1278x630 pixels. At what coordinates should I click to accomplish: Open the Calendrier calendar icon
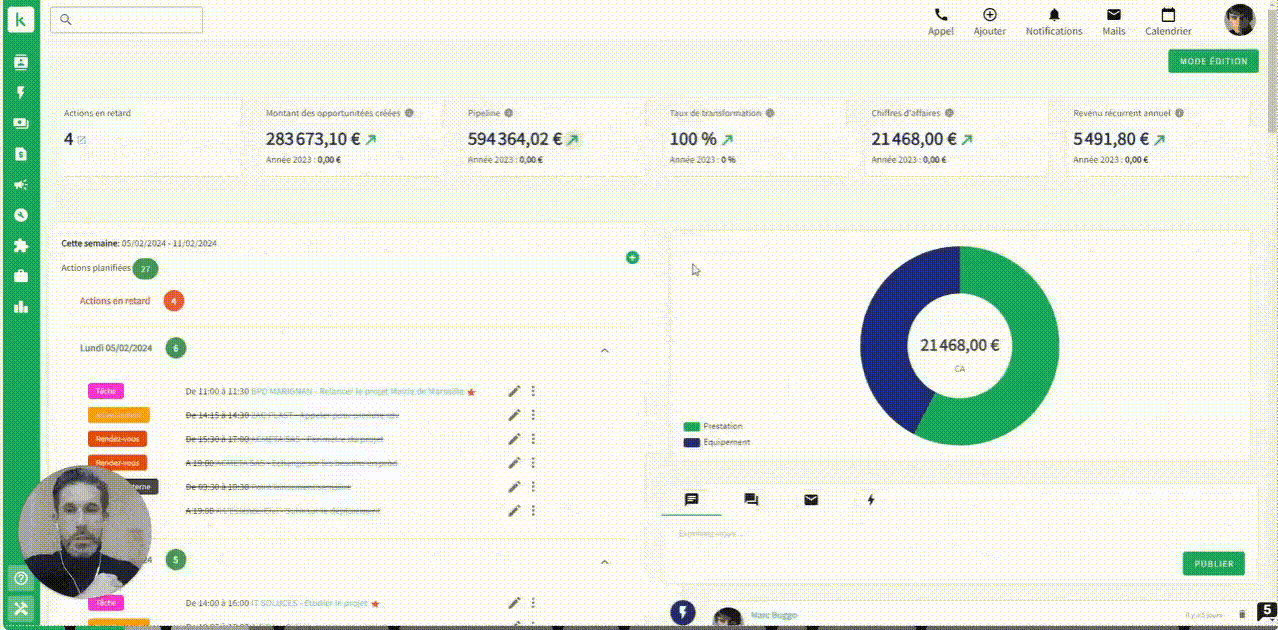pos(1167,20)
